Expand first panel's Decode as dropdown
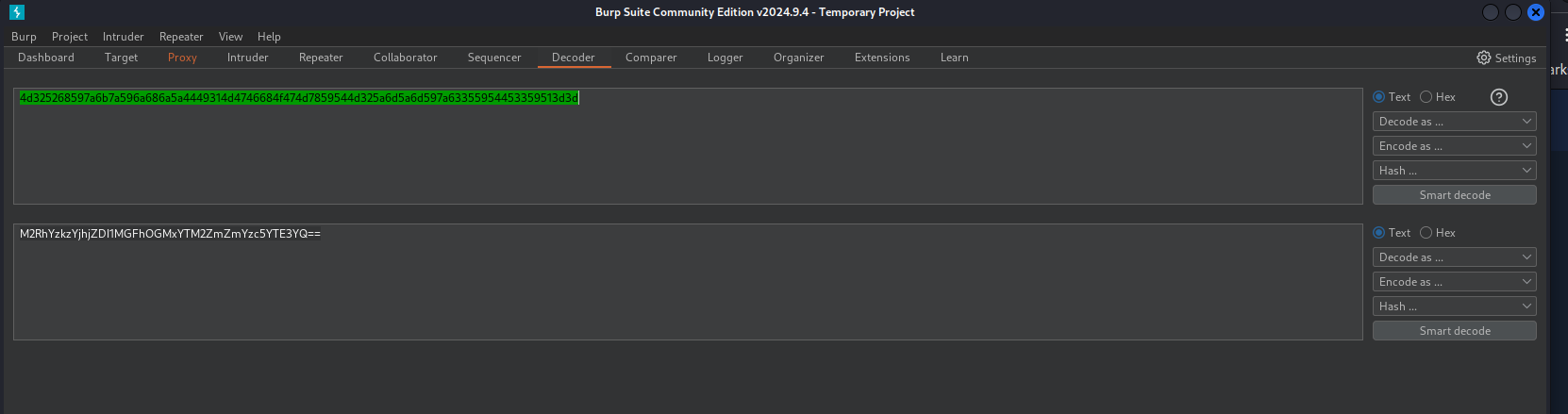1568x414 pixels. click(1454, 122)
